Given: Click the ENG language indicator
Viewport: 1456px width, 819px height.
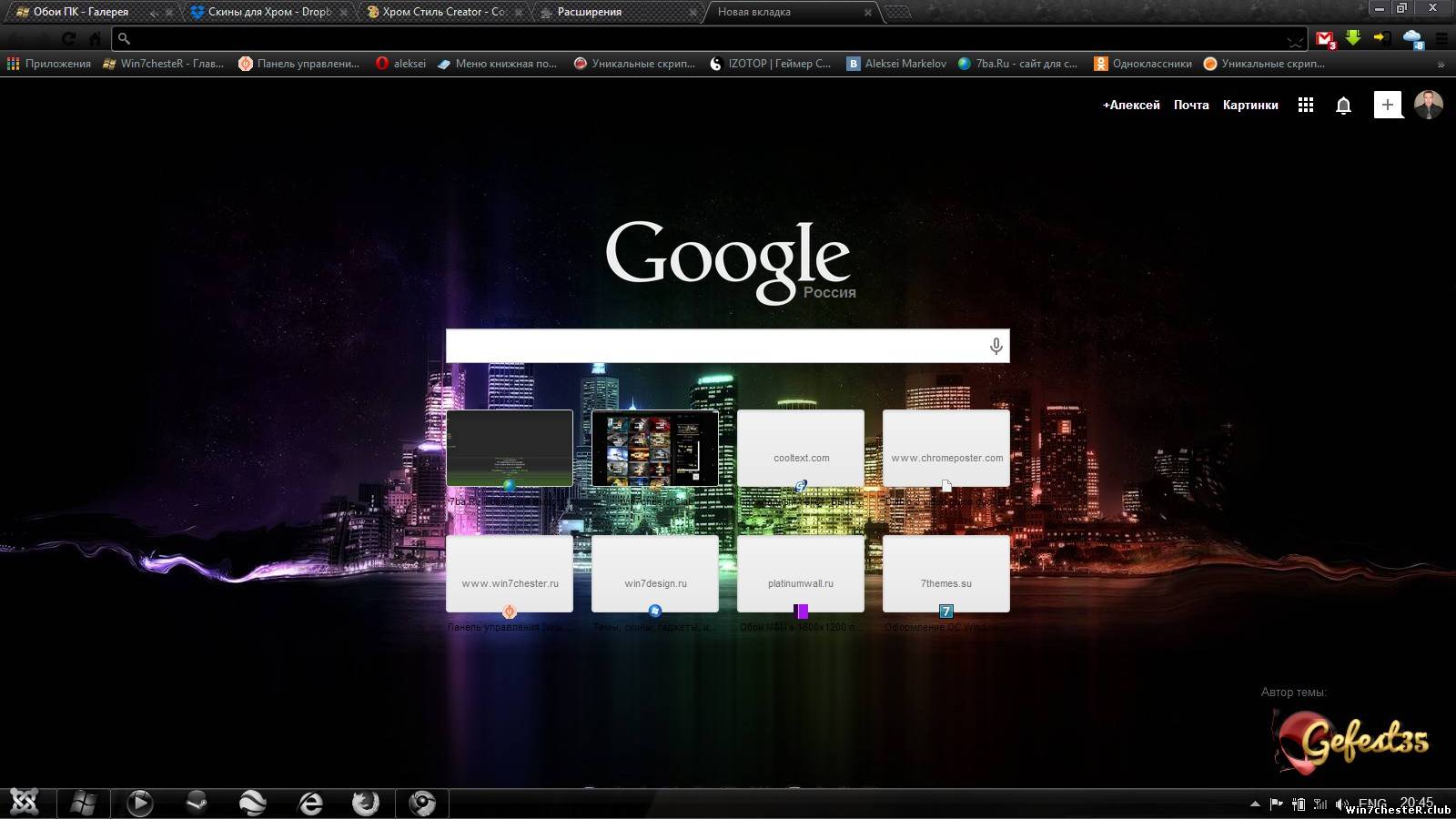Looking at the screenshot, I should click(x=1372, y=804).
